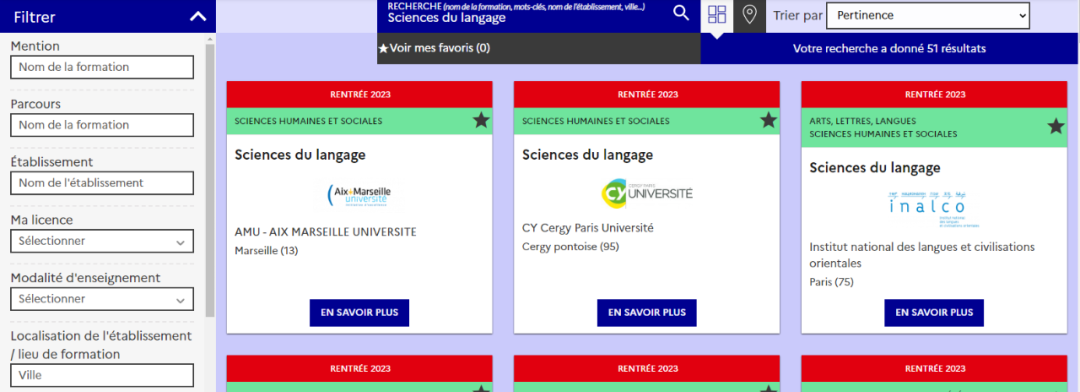
Task: Click the Mention input field
Action: pos(102,68)
